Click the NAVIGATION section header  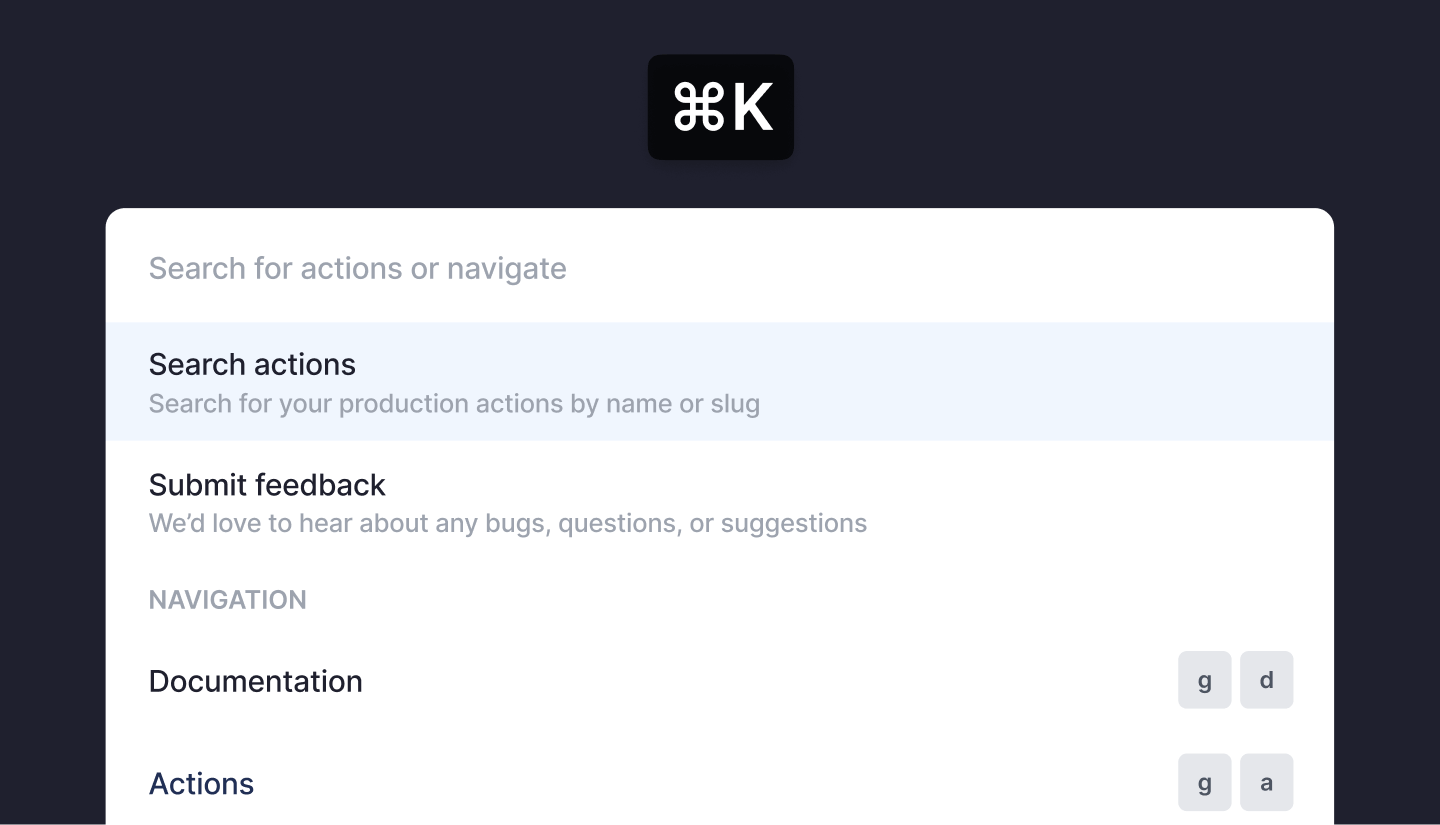(228, 599)
